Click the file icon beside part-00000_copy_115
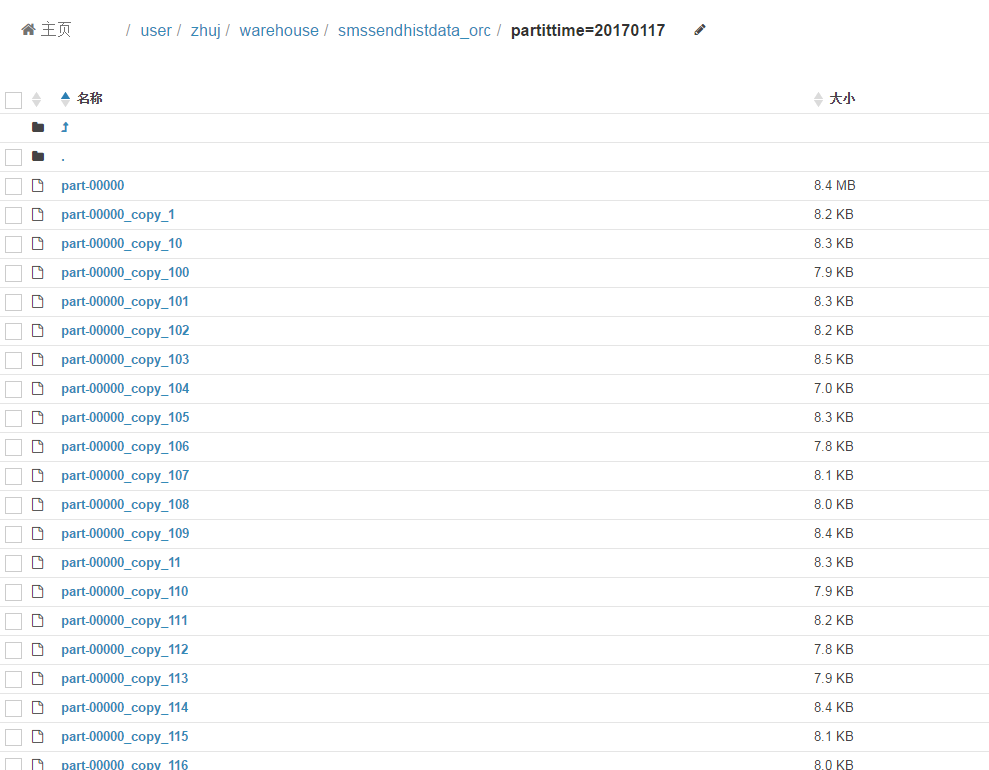The width and height of the screenshot is (989, 770). point(38,737)
